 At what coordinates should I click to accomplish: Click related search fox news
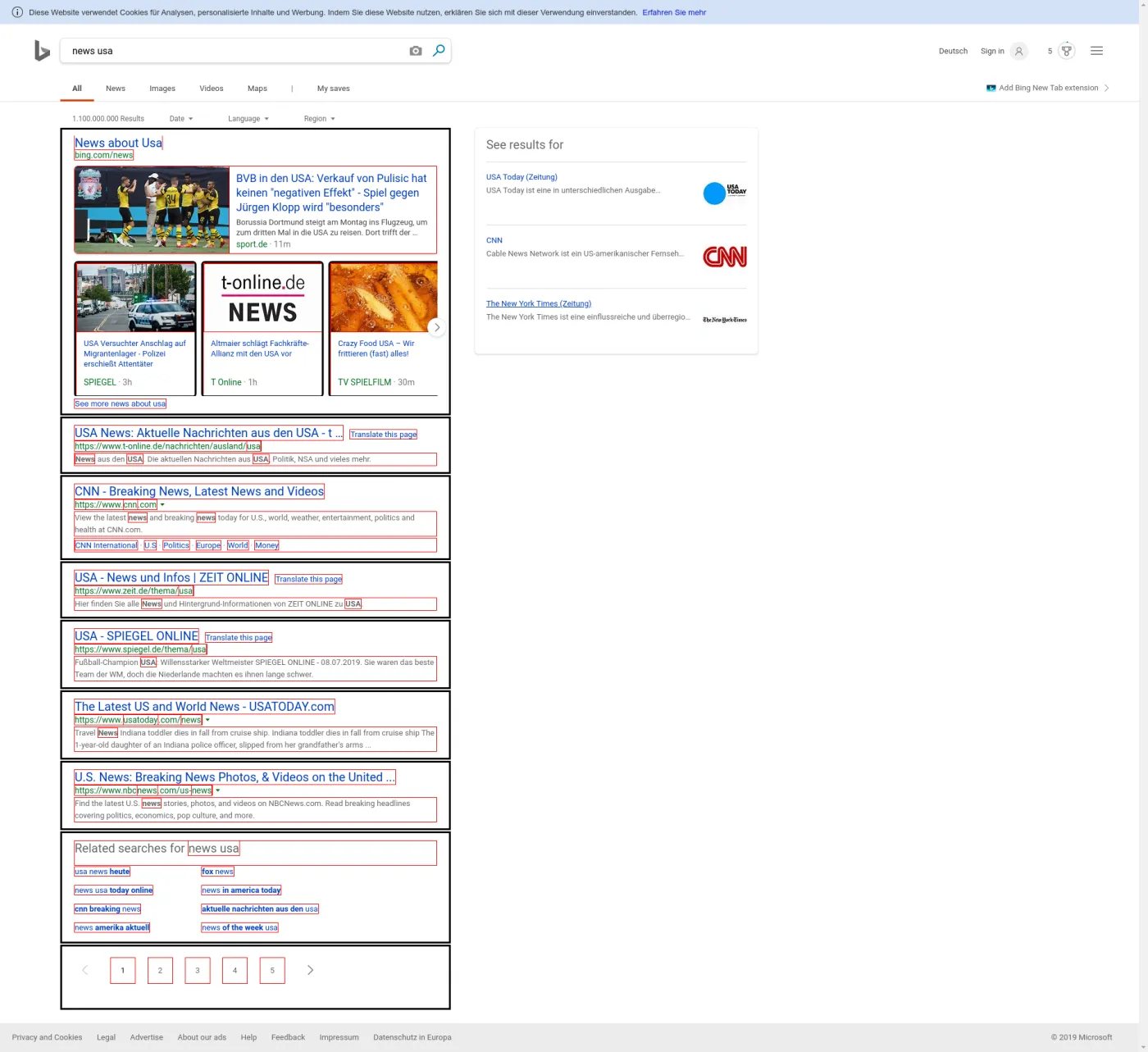click(218, 872)
